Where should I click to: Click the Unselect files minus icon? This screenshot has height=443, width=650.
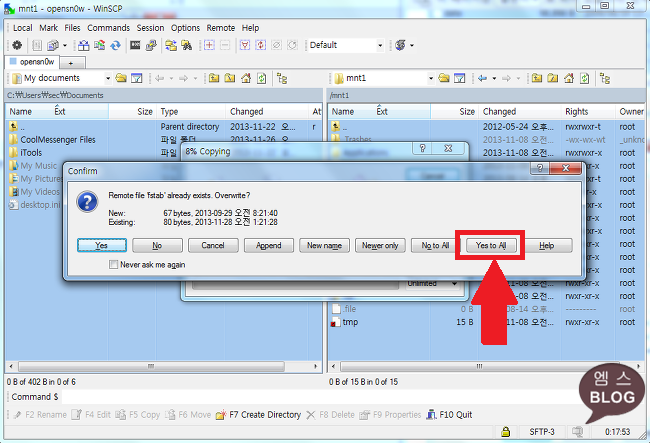pos(225,45)
